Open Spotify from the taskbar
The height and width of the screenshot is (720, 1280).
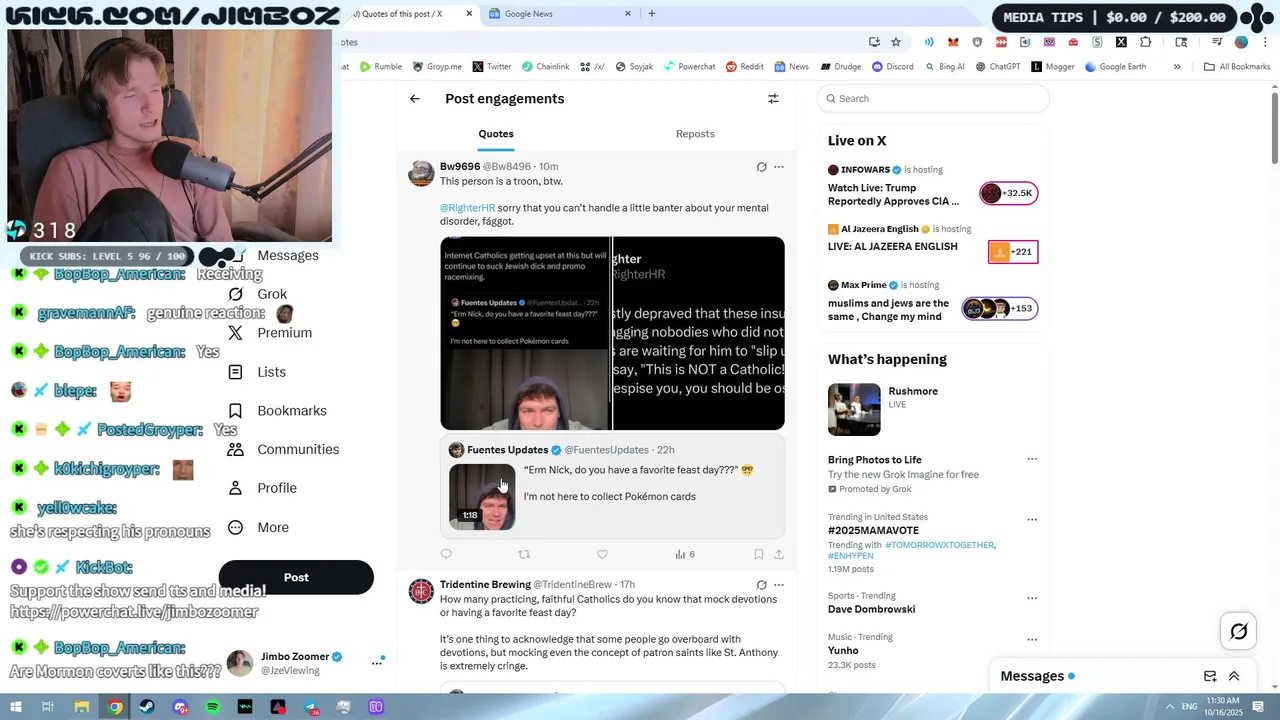point(213,707)
